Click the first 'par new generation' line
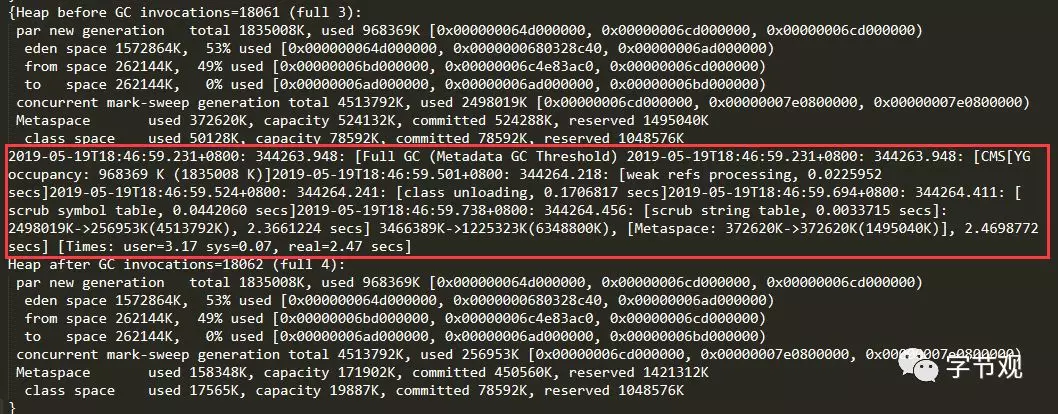The height and width of the screenshot is (414, 1058). pyautogui.click(x=469, y=30)
